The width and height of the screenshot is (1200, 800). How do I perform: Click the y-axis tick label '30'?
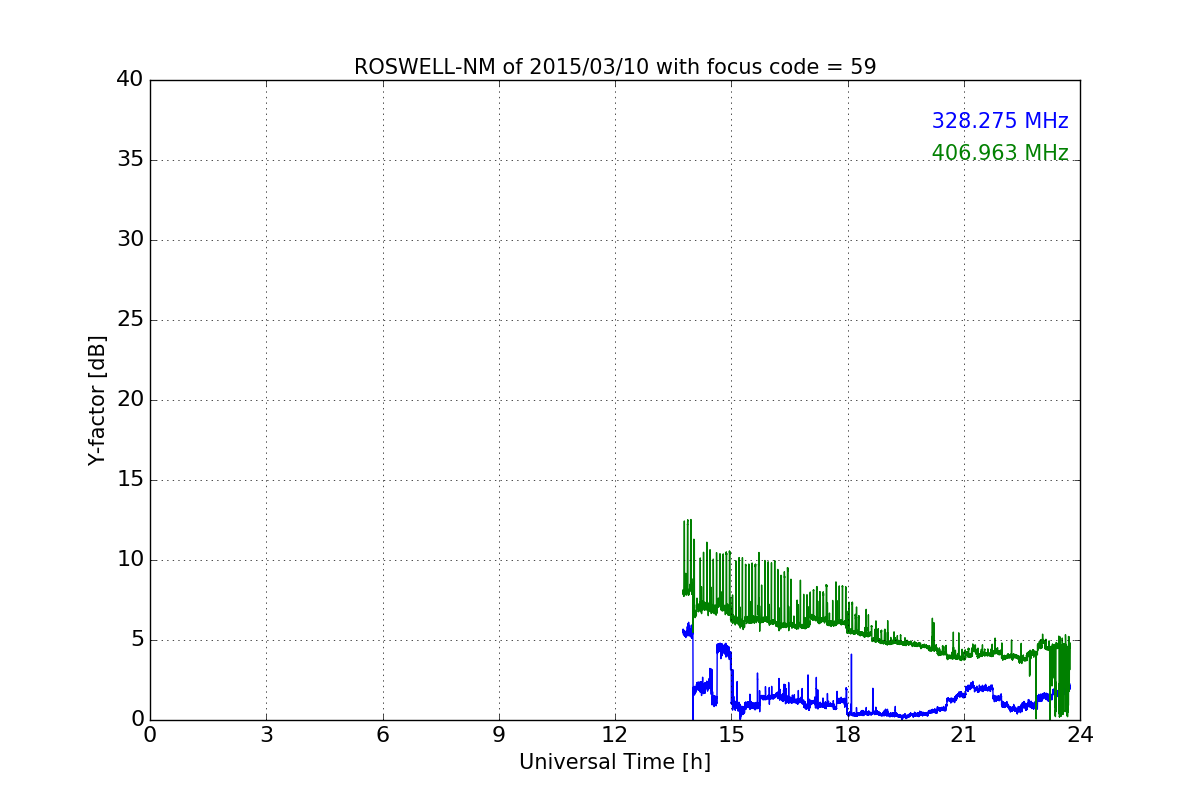(130, 240)
